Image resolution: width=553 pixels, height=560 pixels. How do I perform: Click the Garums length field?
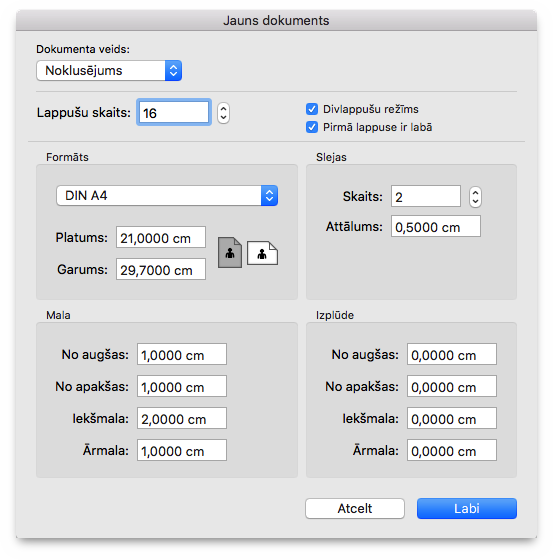click(x=161, y=269)
